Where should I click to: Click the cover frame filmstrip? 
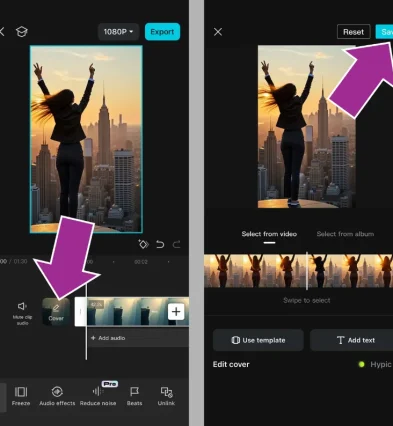pos(299,271)
